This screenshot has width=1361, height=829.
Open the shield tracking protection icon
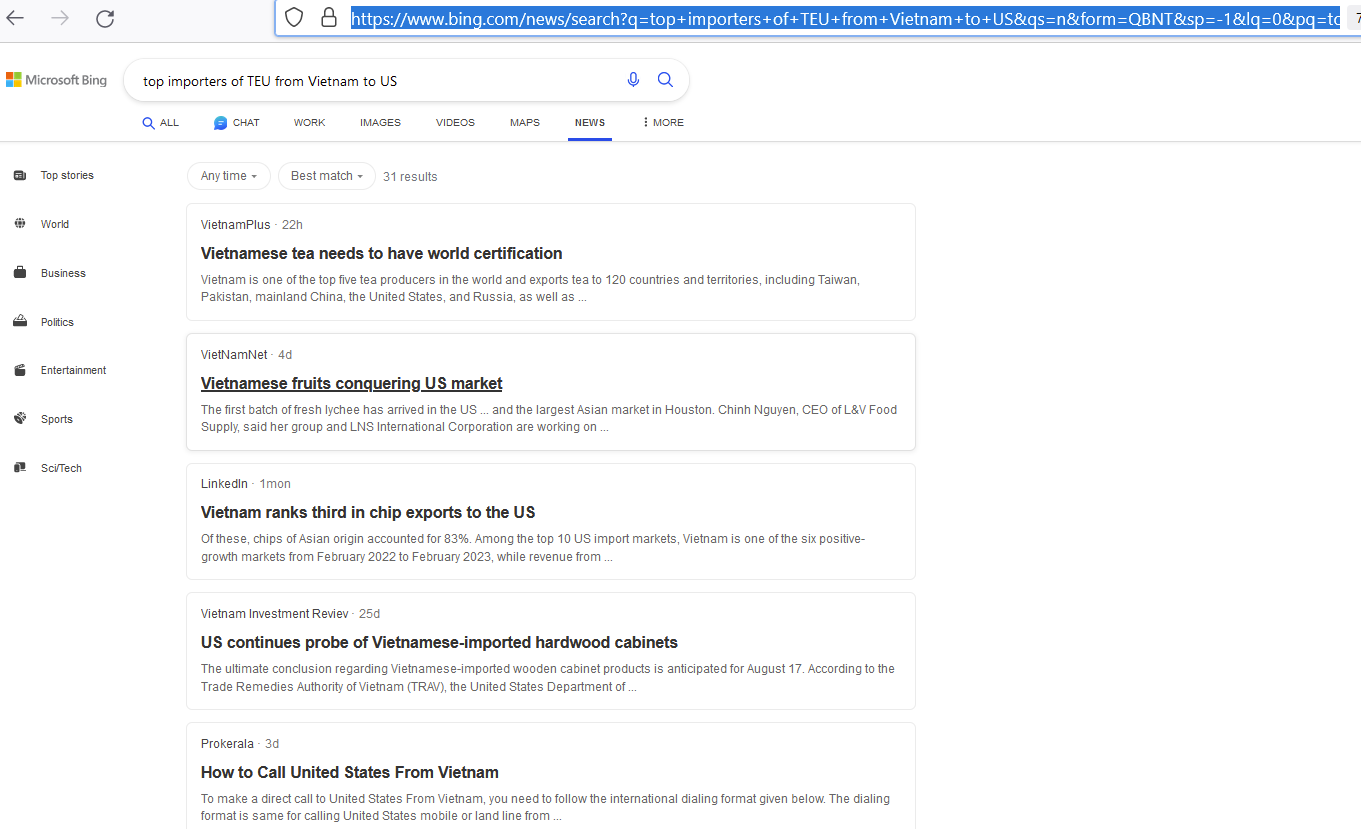pyautogui.click(x=293, y=17)
